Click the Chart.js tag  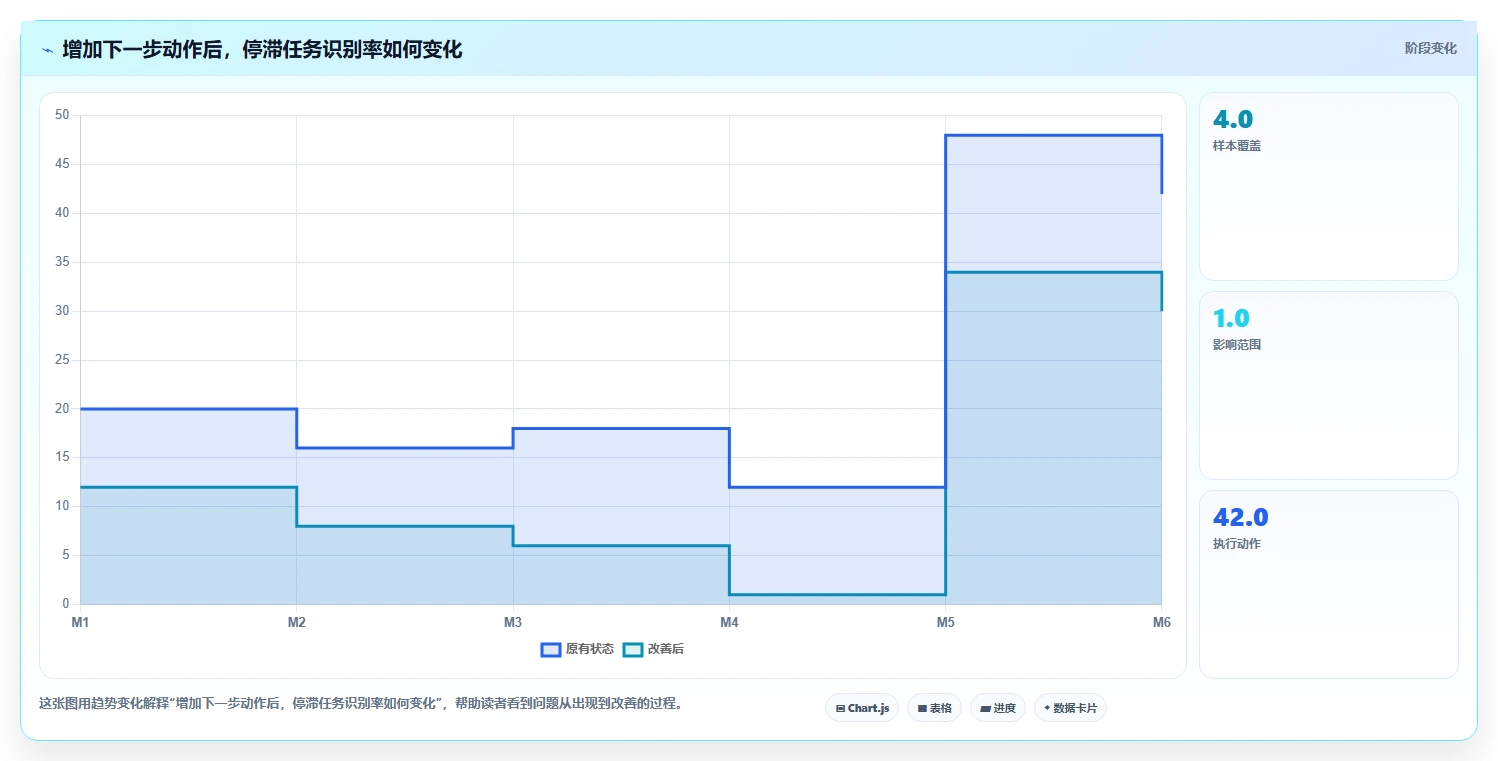862,708
